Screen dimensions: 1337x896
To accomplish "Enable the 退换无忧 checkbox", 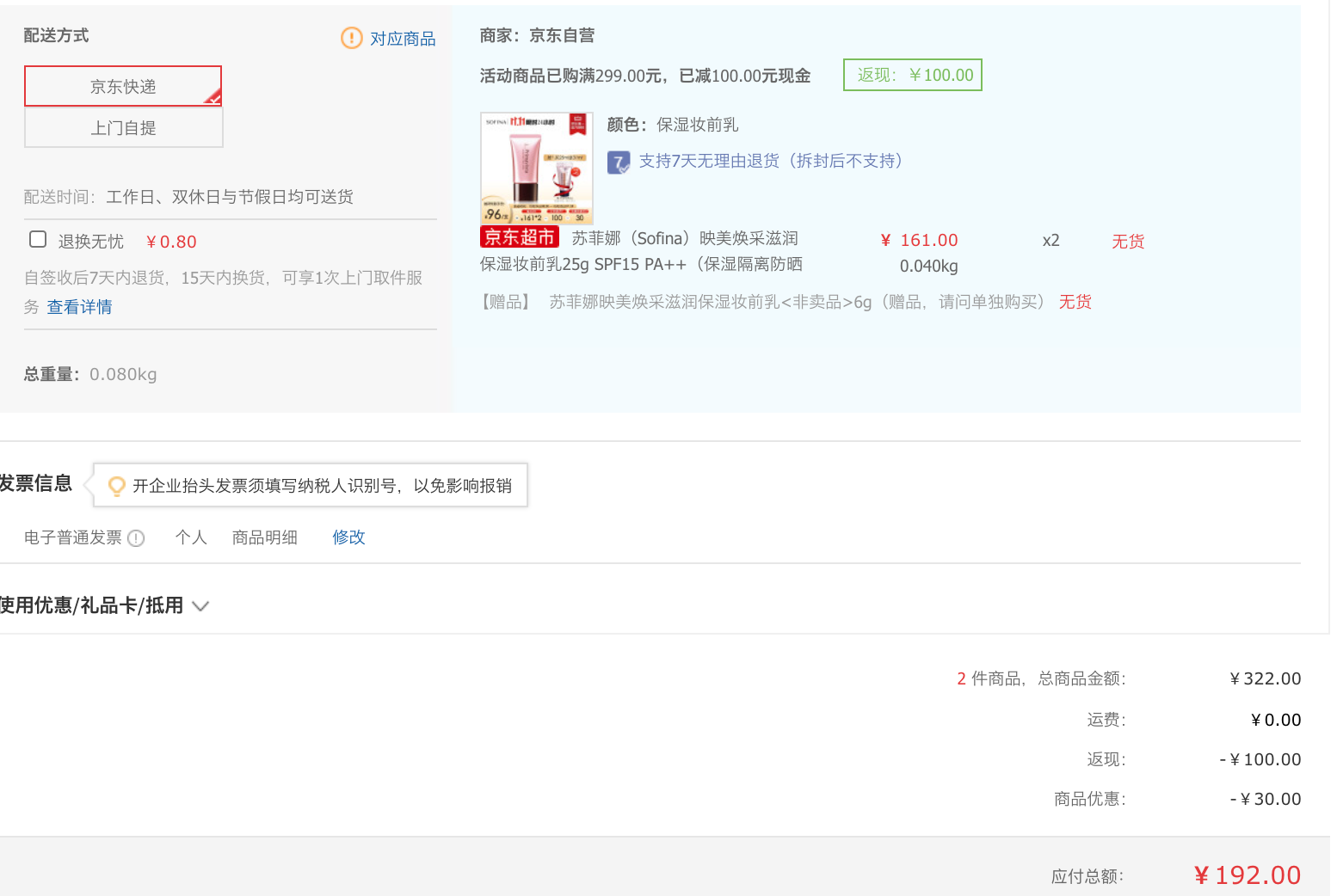I will (38, 239).
